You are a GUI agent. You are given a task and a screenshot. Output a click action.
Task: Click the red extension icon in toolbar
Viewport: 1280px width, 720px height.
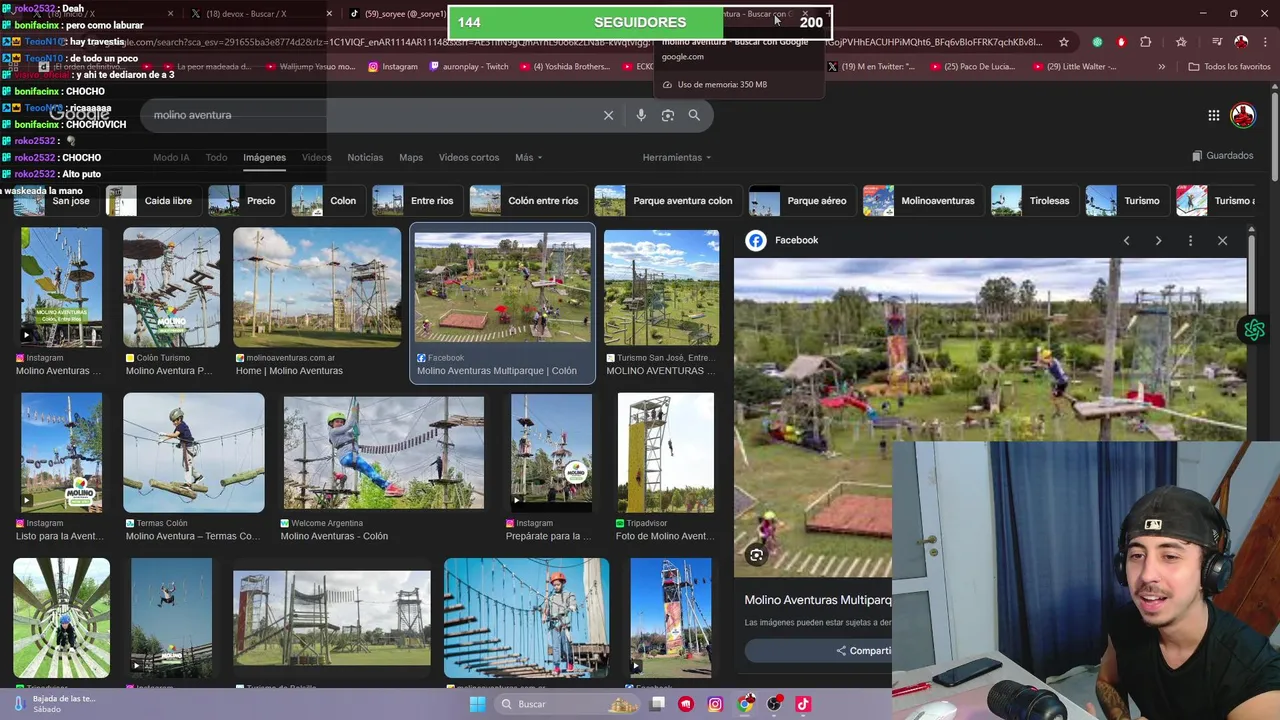point(1121,42)
